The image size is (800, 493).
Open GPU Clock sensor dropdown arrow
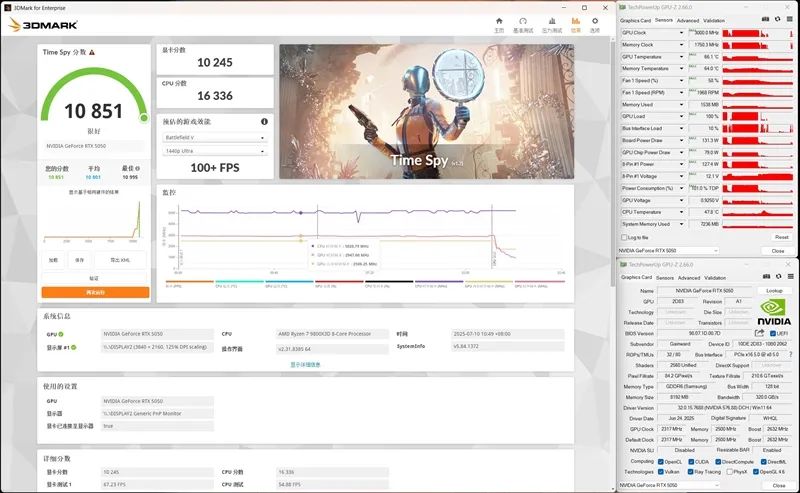[x=681, y=33]
